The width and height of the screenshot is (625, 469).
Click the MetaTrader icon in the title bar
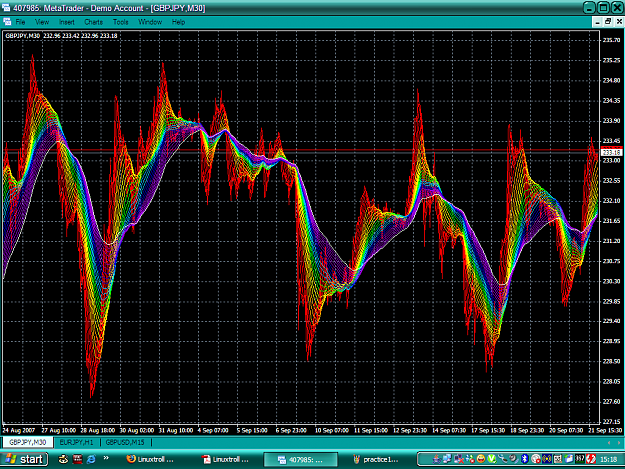coord(6,8)
